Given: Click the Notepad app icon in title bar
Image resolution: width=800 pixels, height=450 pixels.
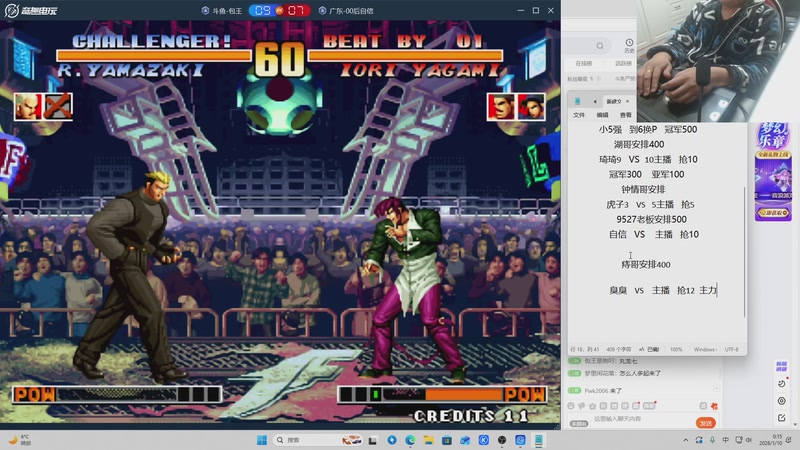Looking at the screenshot, I should coord(578,101).
